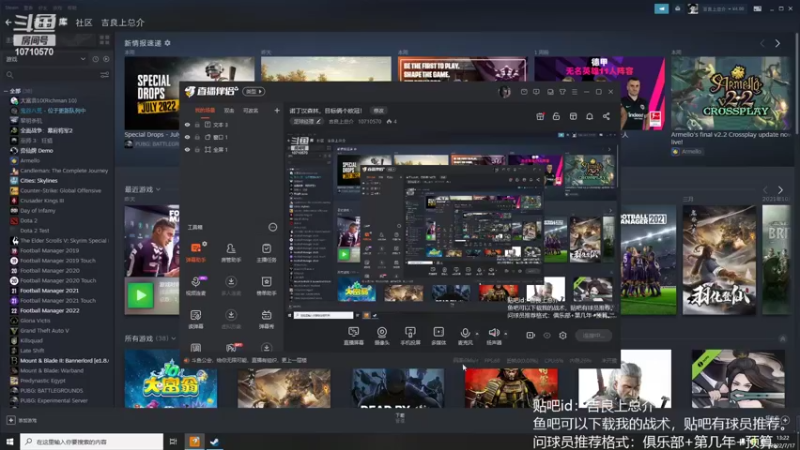Open 弹幕助手 tool in Douyu toolbox
800x450 pixels.
(196, 252)
